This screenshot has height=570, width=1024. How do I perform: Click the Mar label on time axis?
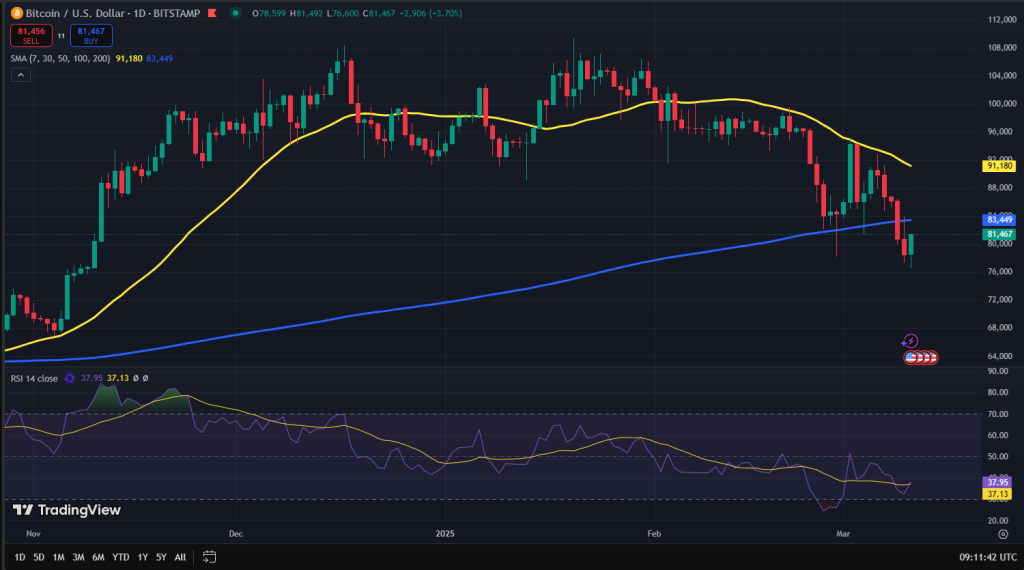click(843, 533)
